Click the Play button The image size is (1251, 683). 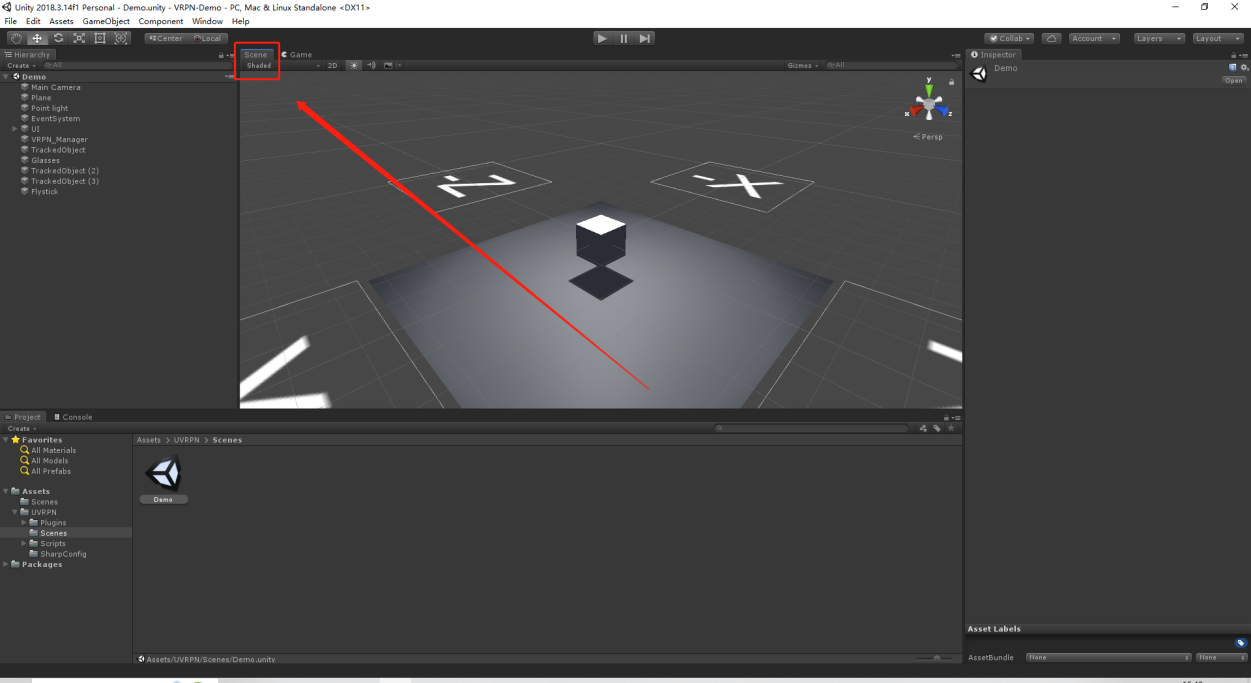click(x=602, y=38)
